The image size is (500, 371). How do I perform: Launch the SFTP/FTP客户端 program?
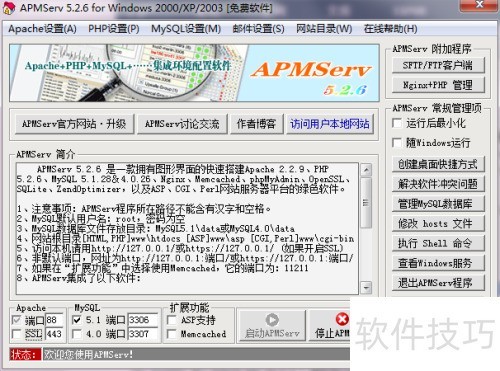pyautogui.click(x=438, y=65)
